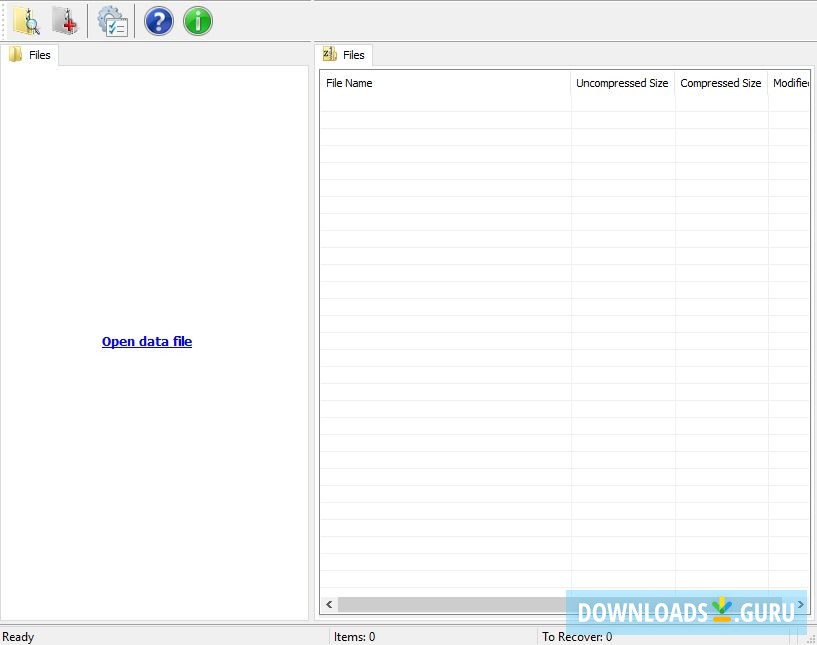
Task: Switch to the left Files panel tab
Action: pyautogui.click(x=40, y=55)
